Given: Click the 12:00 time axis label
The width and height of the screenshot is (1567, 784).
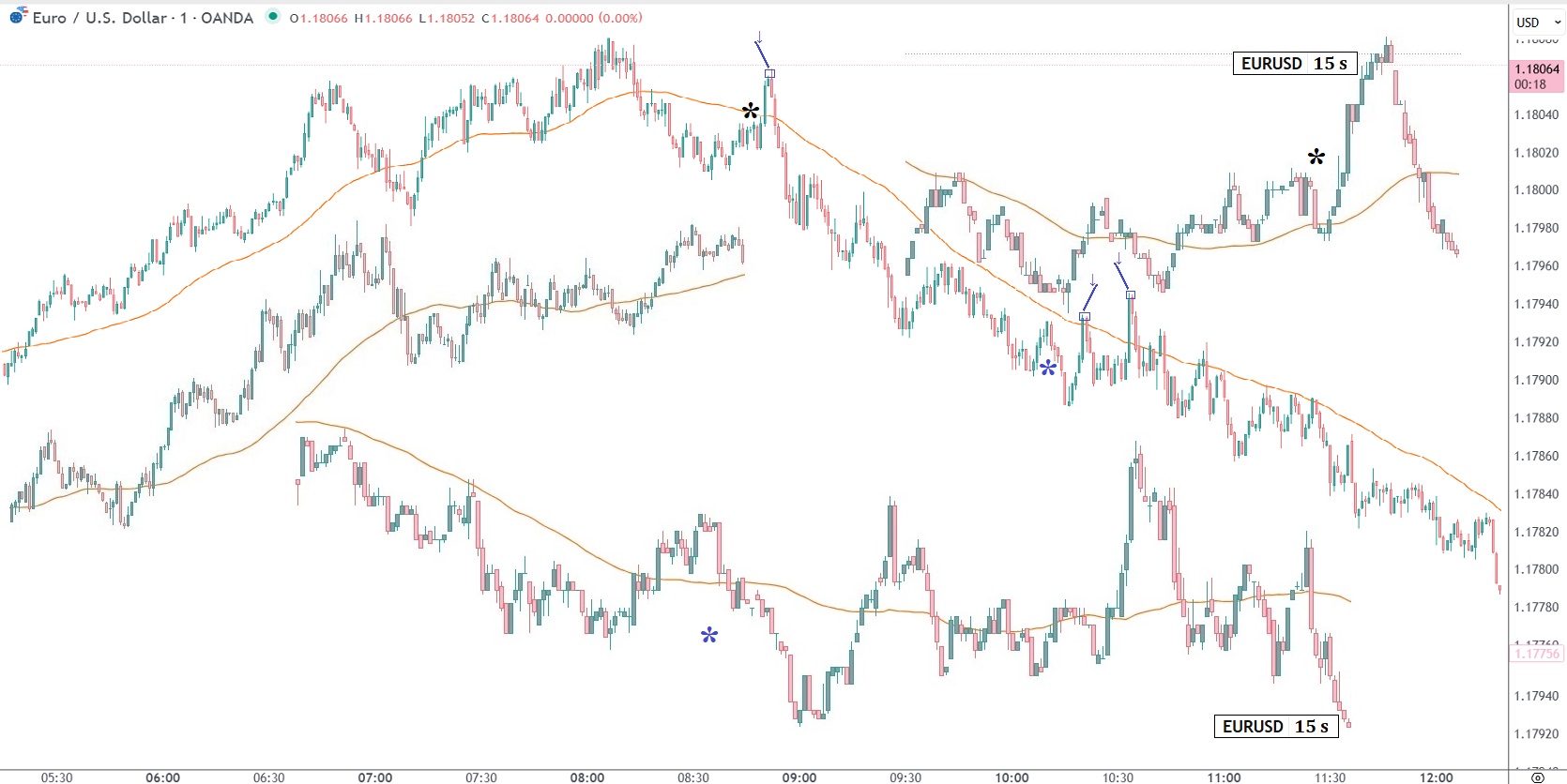Looking at the screenshot, I should (x=1437, y=777).
